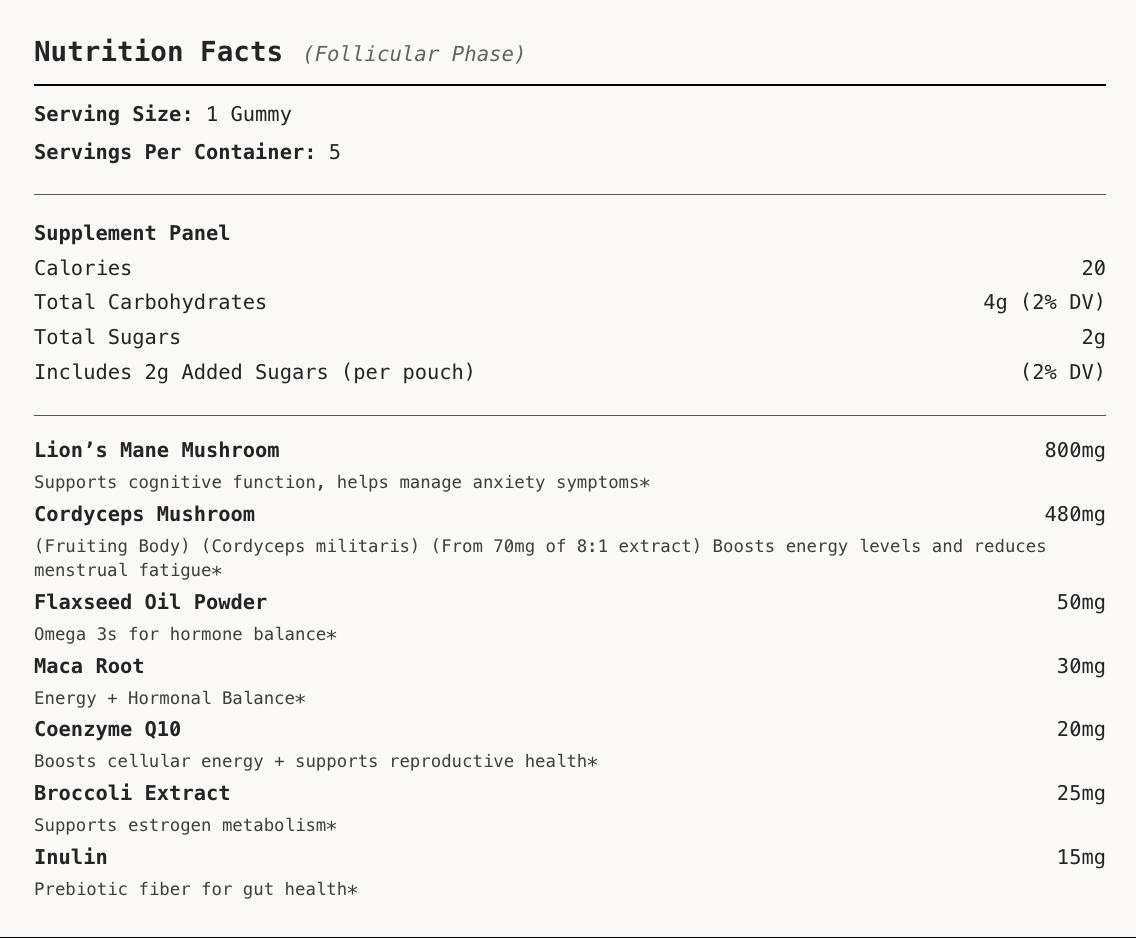Click the Includes 2g Added Sugars line

pos(254,372)
